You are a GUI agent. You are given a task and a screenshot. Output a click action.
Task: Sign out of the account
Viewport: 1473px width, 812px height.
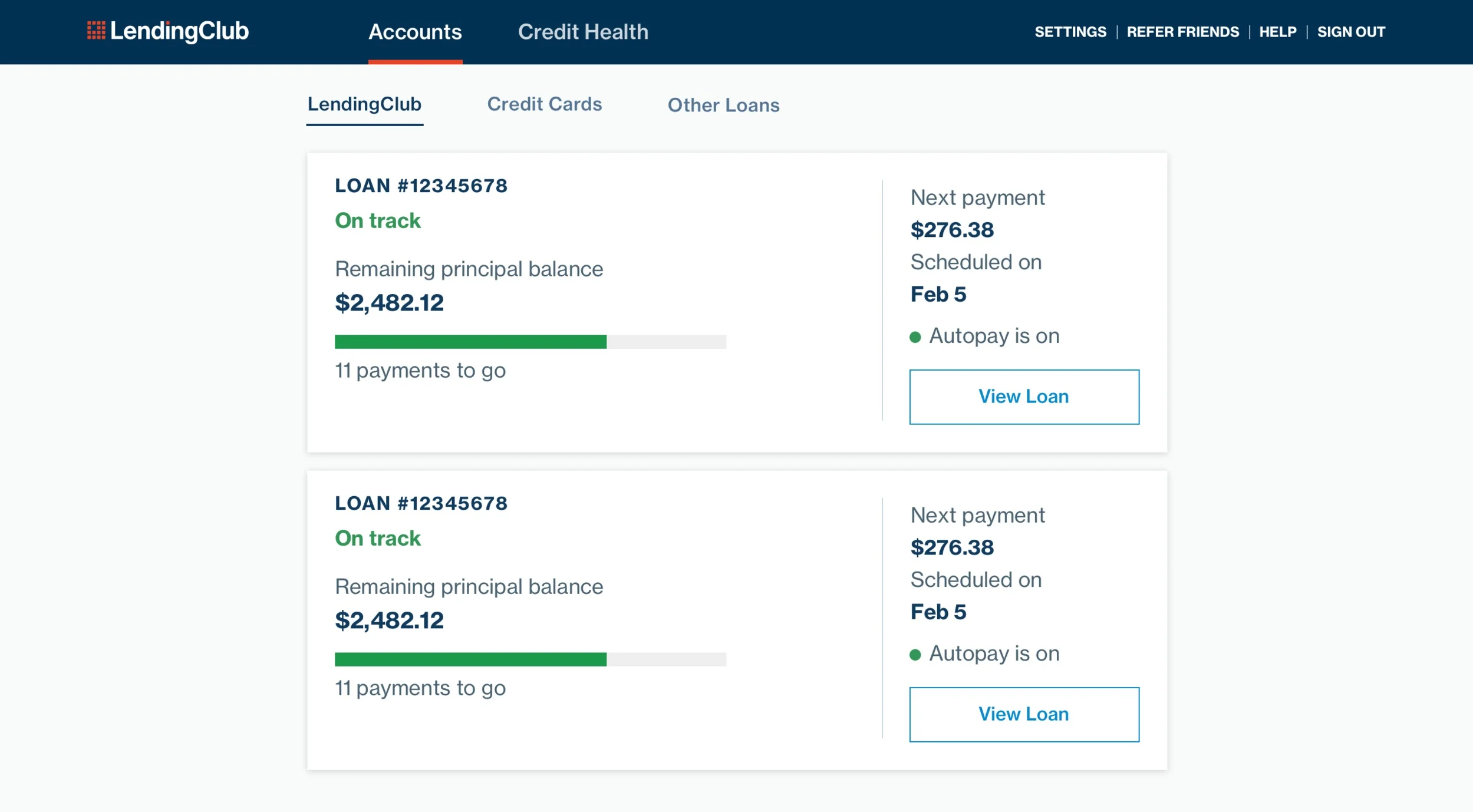[x=1350, y=32]
